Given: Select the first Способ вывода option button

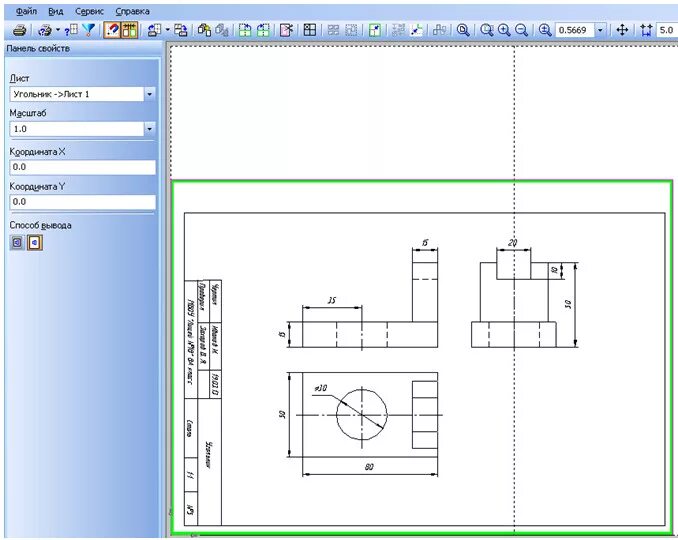Looking at the screenshot, I should (x=17, y=243).
